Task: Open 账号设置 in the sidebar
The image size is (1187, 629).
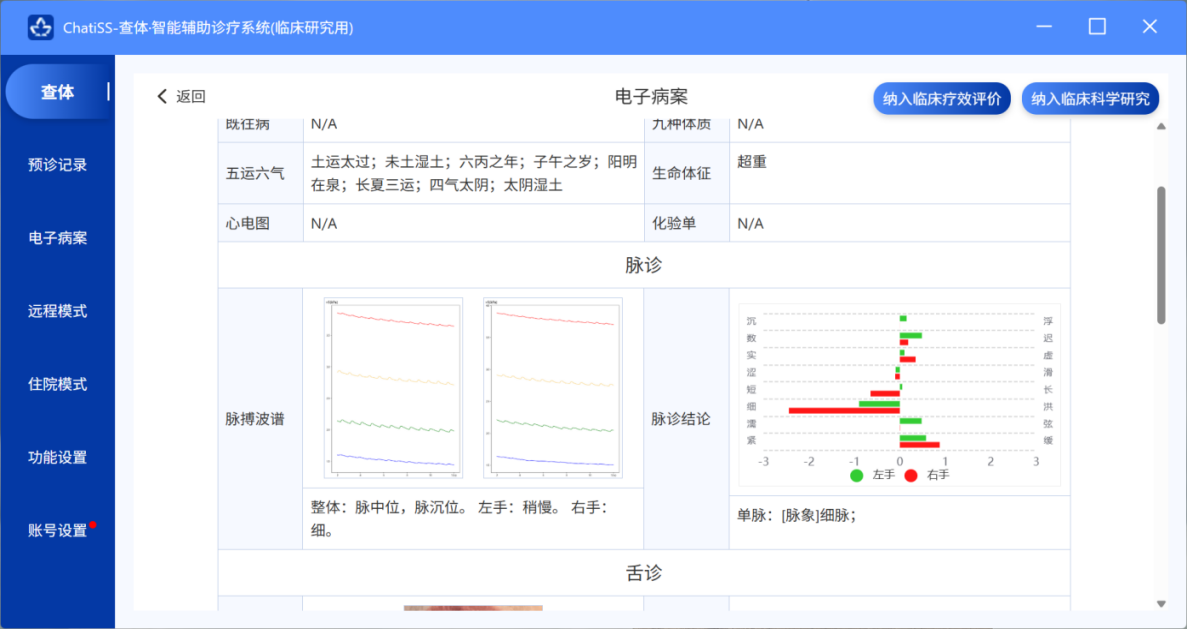Action: pos(58,531)
